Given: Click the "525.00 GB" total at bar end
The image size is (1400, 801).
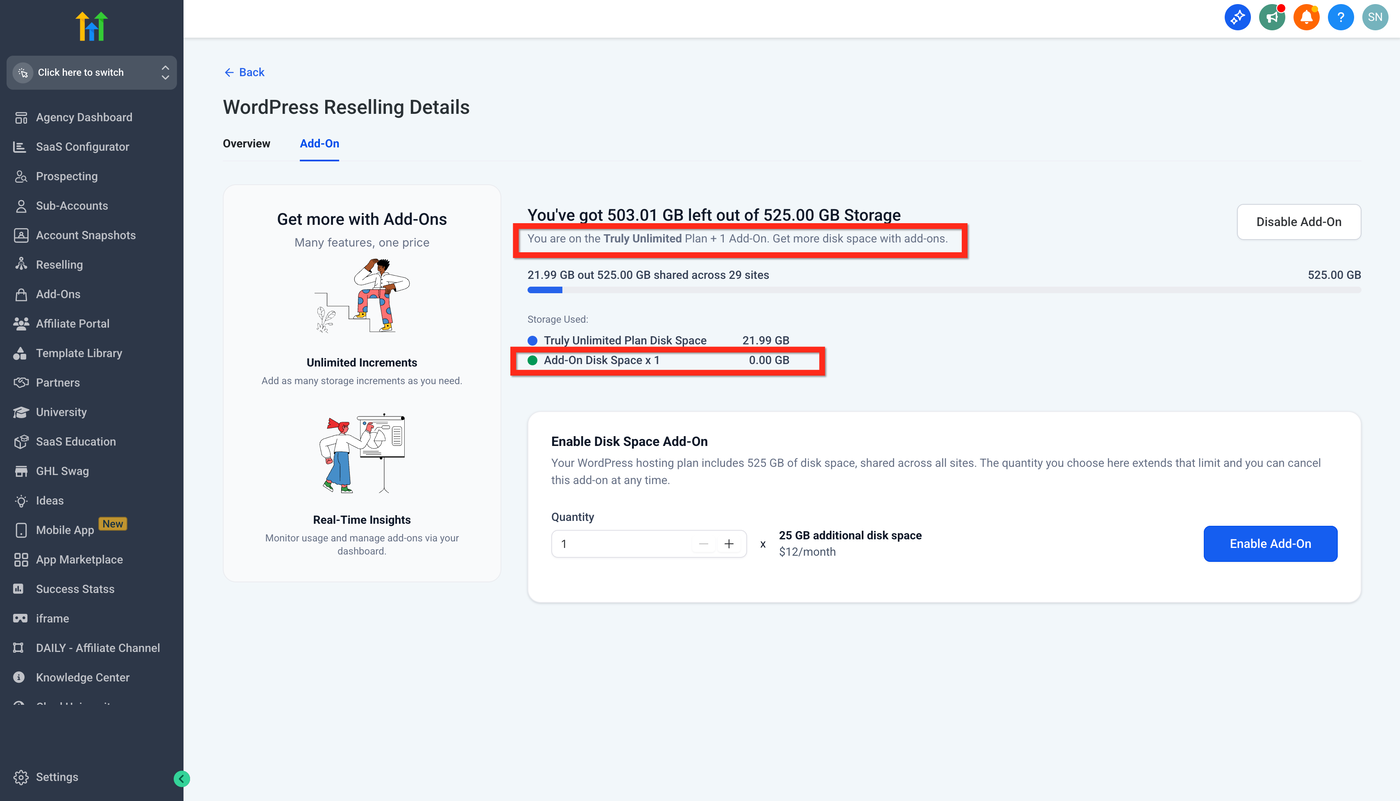Looking at the screenshot, I should tap(1334, 275).
